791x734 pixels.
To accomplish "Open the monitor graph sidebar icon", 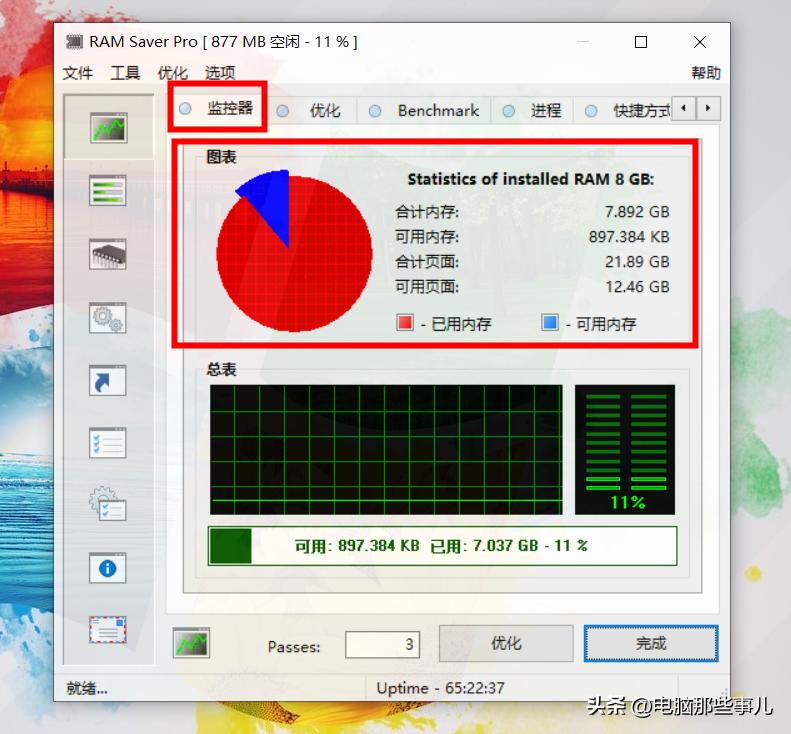I will click(108, 128).
